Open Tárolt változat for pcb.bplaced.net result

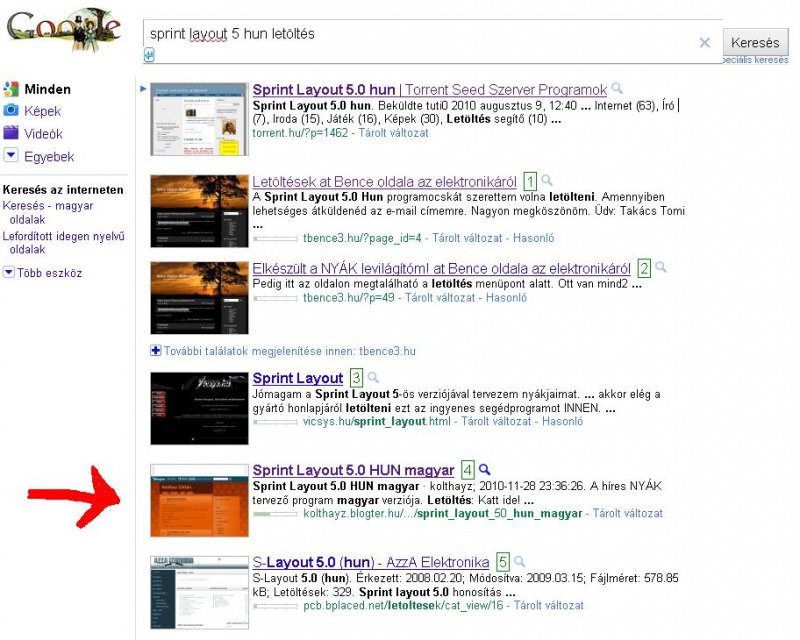(x=548, y=605)
